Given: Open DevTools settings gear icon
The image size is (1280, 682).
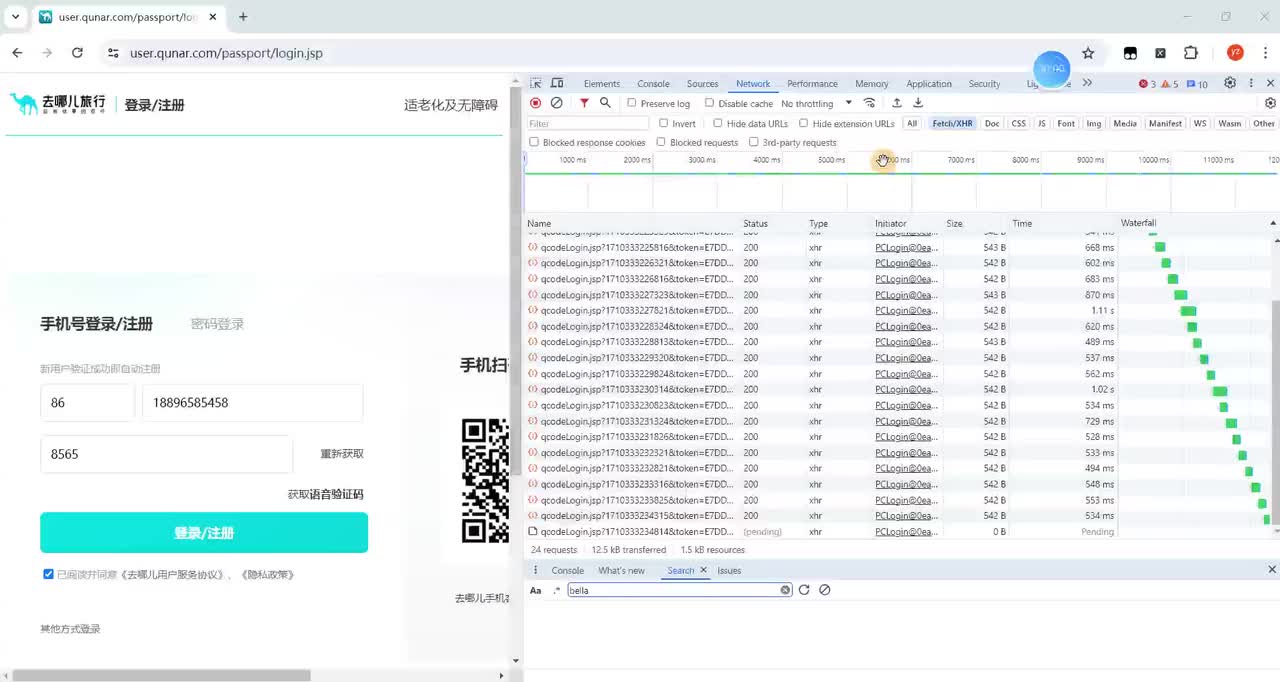Looking at the screenshot, I should [x=1230, y=83].
